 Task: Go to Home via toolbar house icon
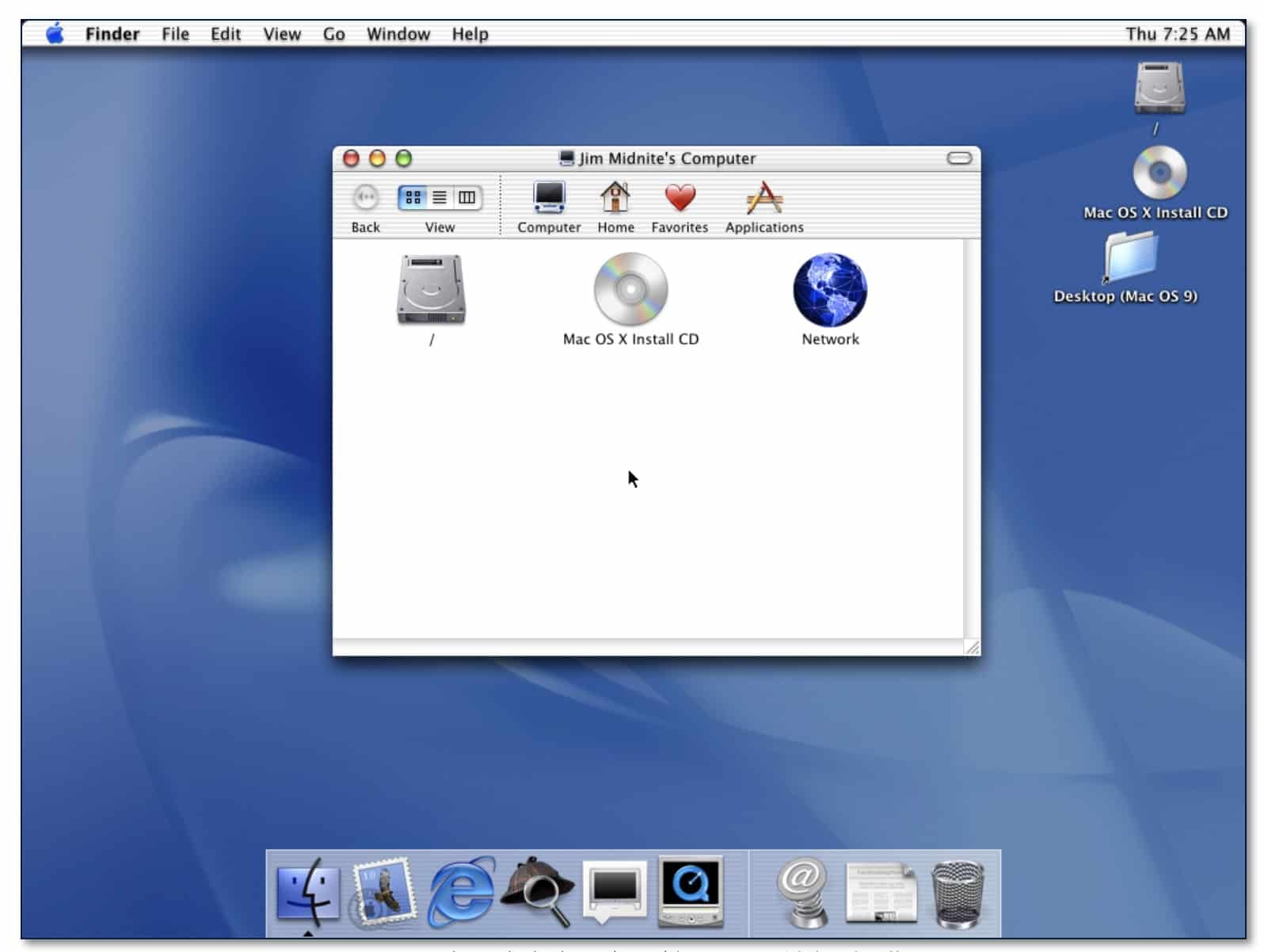pyautogui.click(x=615, y=197)
